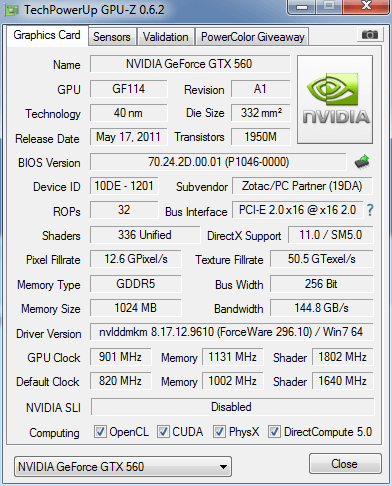Viewport: 392px width, 486px height.
Task: Open the Validation tab
Action: [166, 37]
